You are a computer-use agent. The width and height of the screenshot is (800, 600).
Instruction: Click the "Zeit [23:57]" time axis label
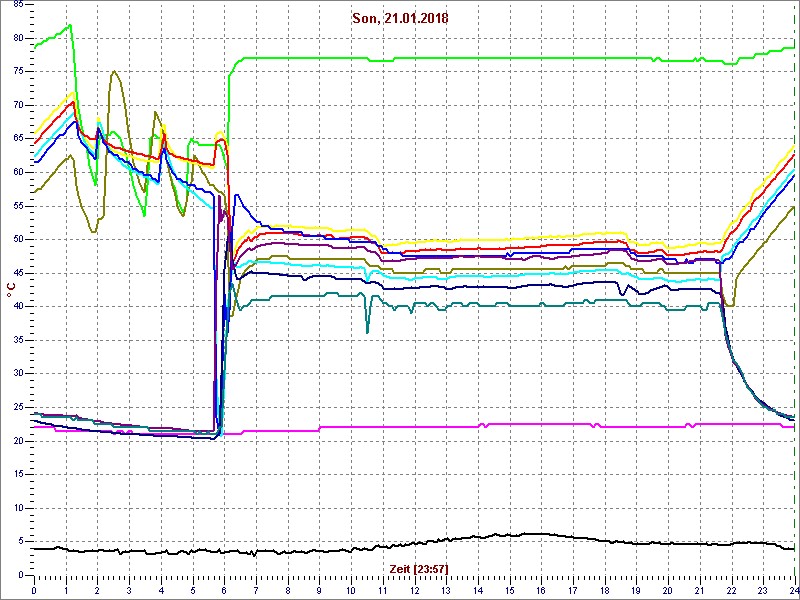(x=419, y=569)
